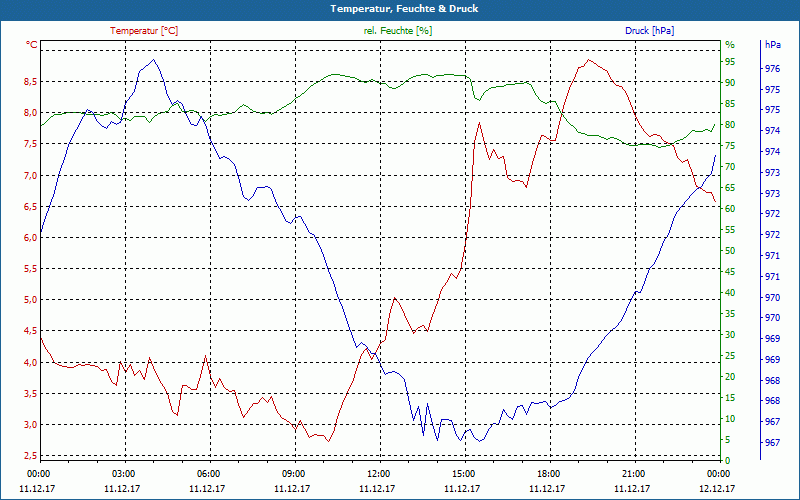800x500 pixels.
Task: Click the green "15" humidity axis value
Action: point(730,398)
